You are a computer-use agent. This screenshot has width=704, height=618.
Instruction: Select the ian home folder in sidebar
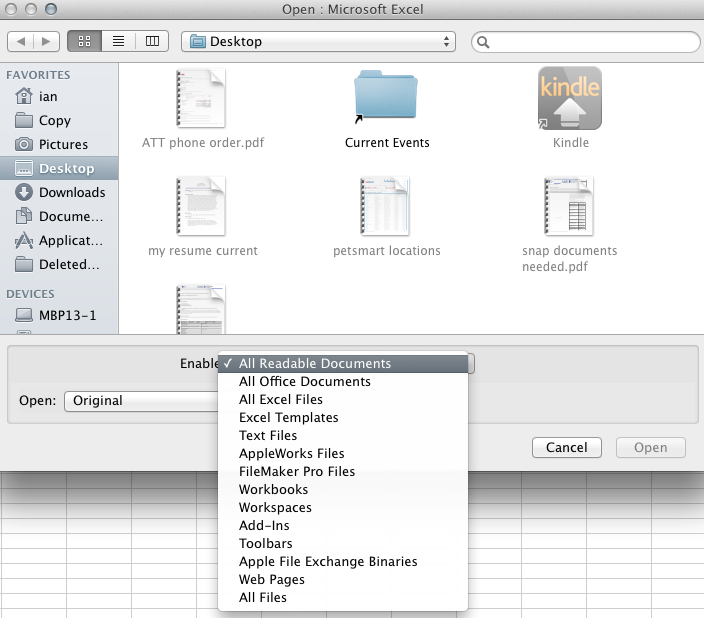(x=59, y=97)
